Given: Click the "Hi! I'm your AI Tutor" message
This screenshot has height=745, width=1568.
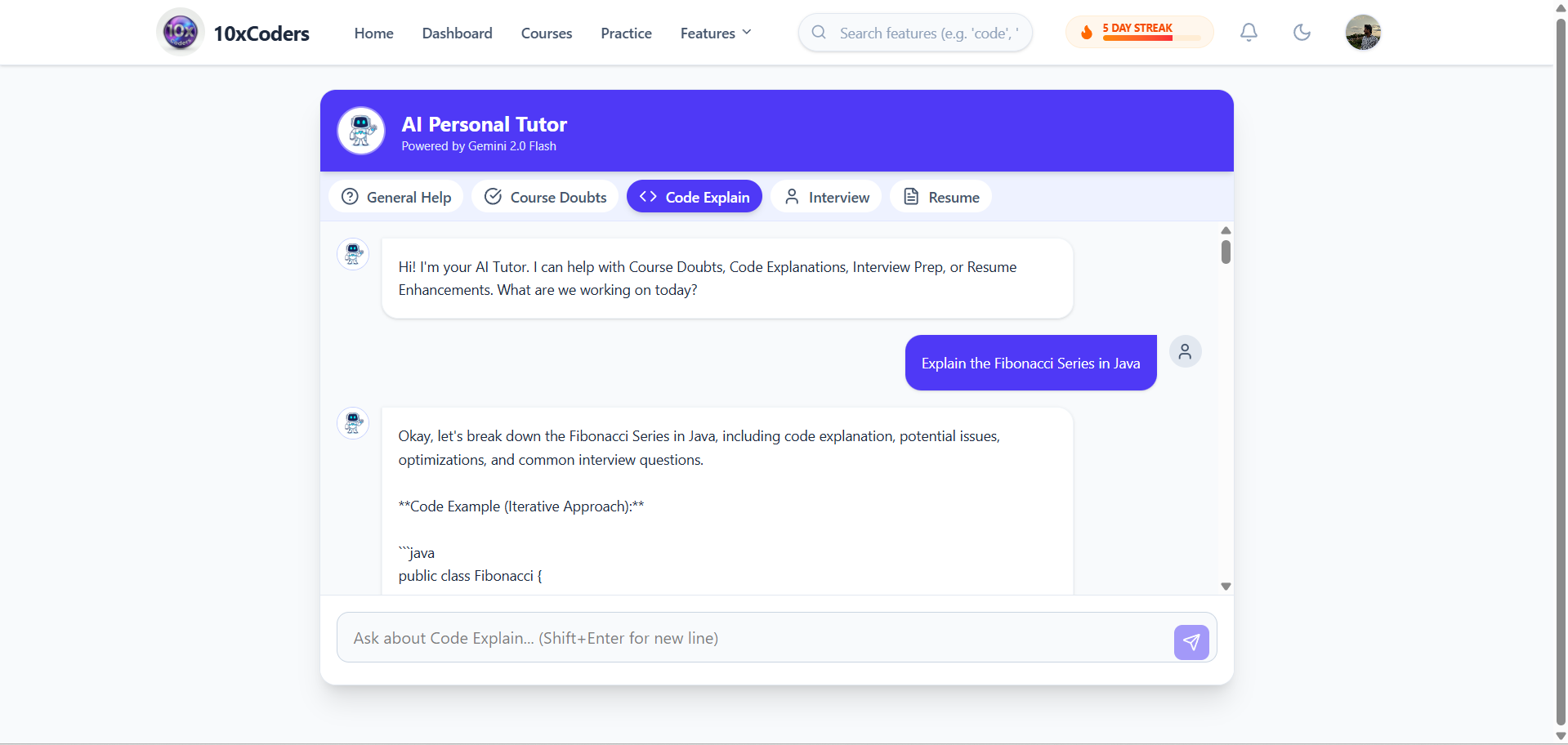Looking at the screenshot, I should point(727,279).
